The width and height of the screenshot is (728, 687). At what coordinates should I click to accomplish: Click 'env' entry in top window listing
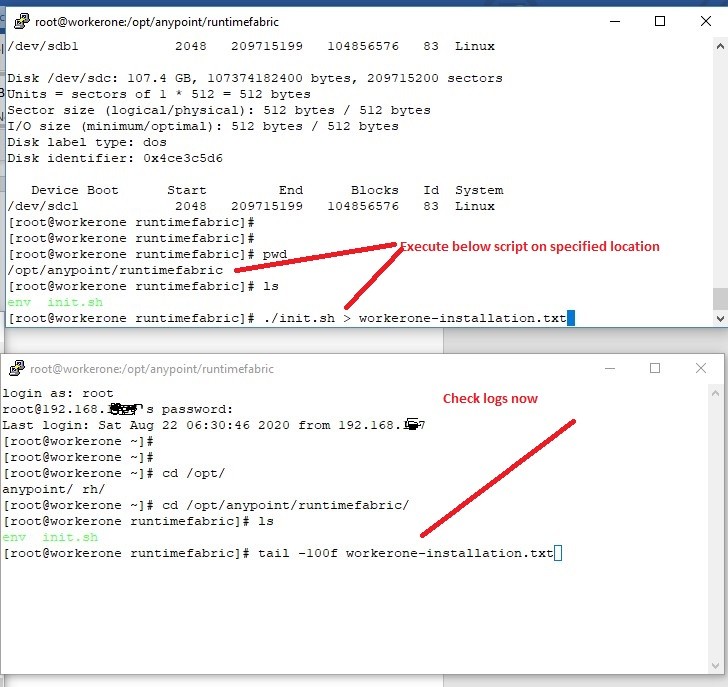point(19,302)
